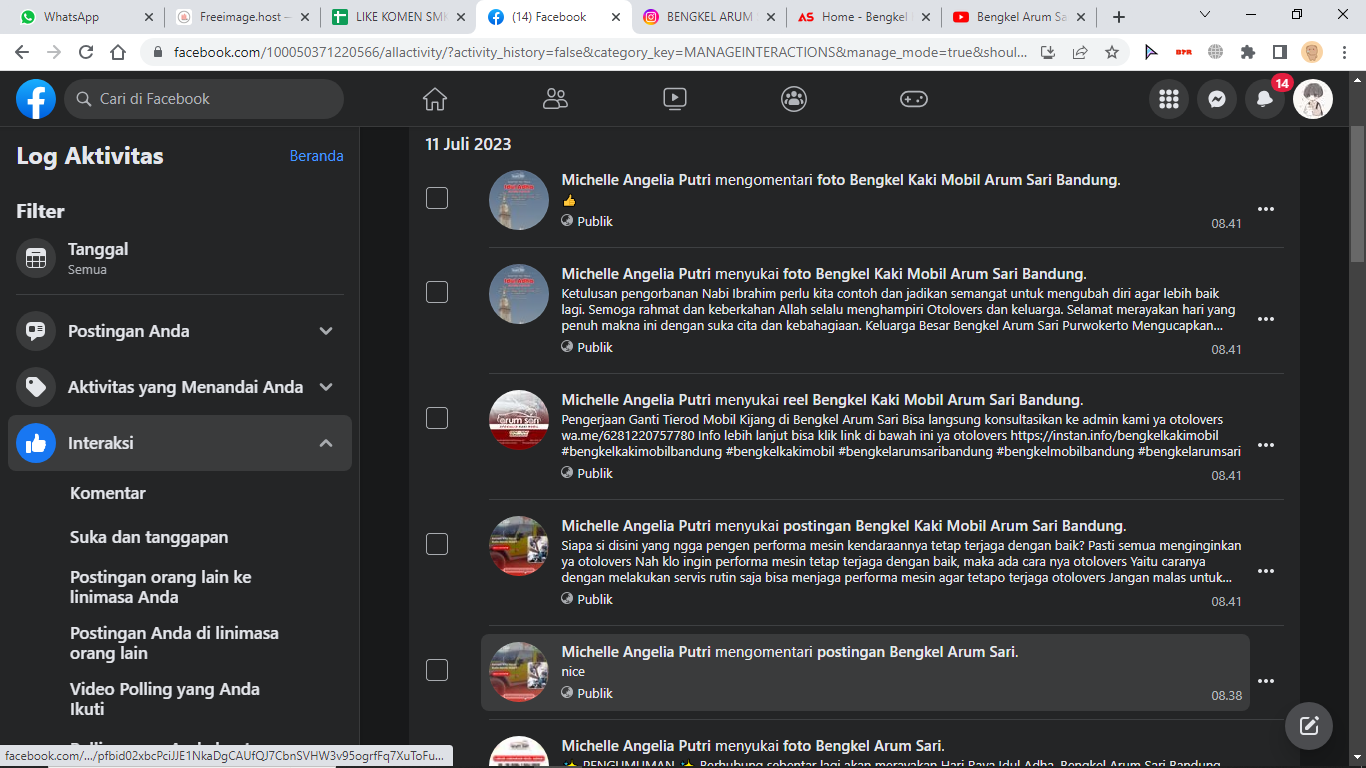Open Chrome extensions puzzle icon
1366x768 pixels.
click(1247, 53)
